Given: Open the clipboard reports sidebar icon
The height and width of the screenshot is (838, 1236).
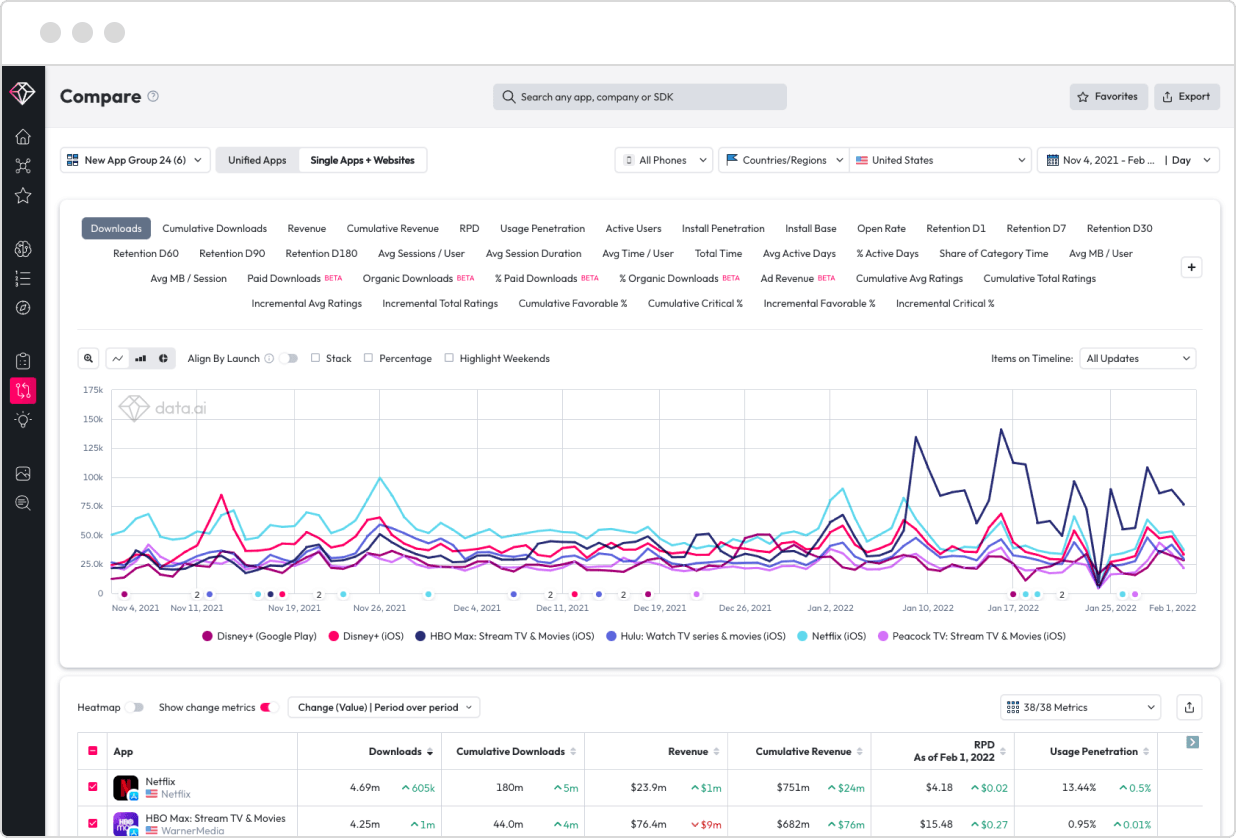Looking at the screenshot, I should [x=23, y=361].
